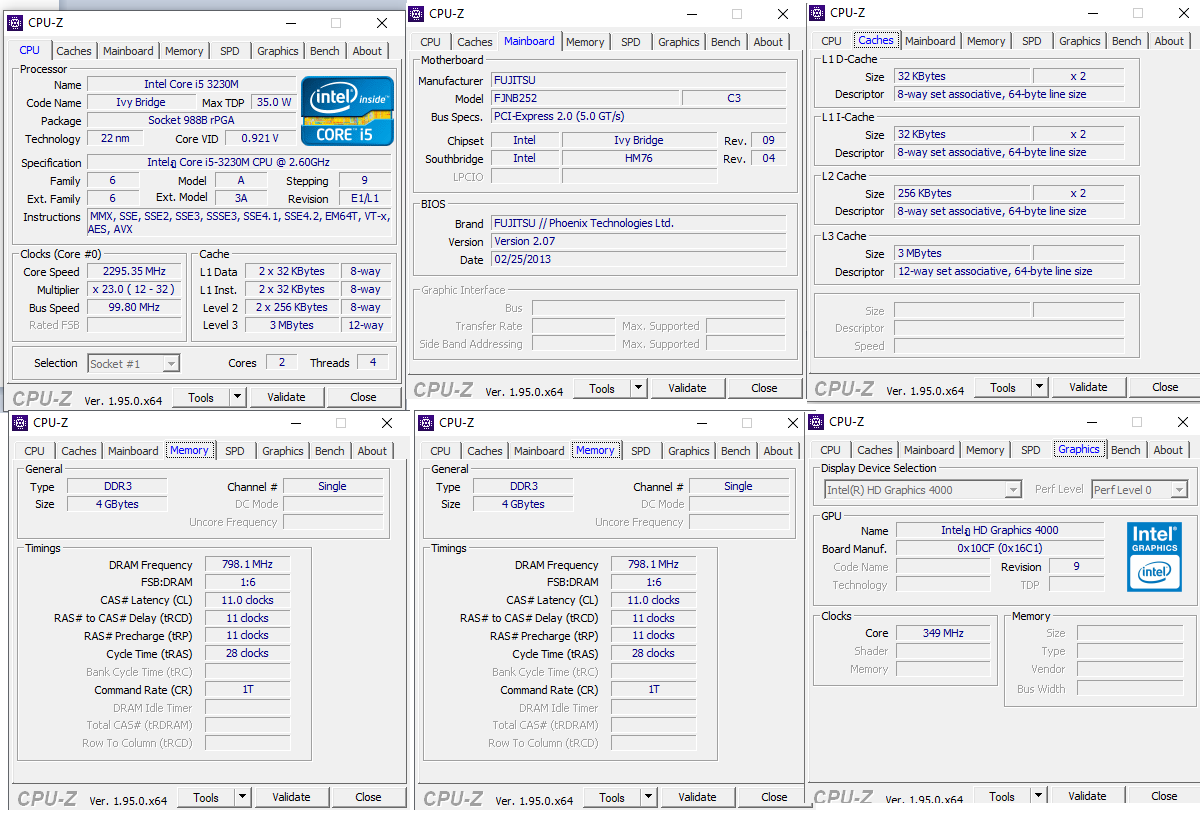Click the CPU-Z icon in the Graphics window title bar

tap(817, 421)
